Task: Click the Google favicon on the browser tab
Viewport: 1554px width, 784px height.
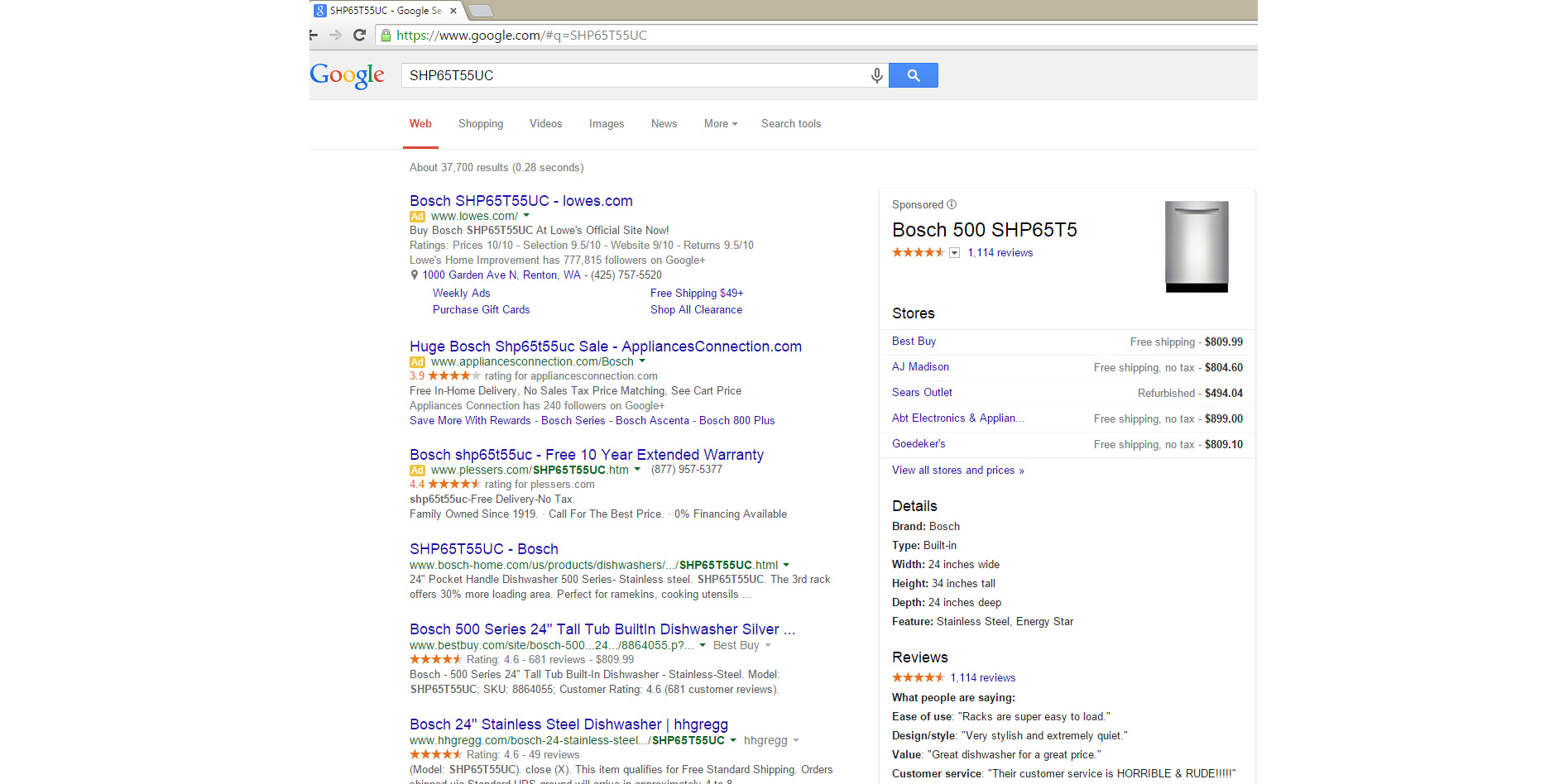Action: point(319,11)
